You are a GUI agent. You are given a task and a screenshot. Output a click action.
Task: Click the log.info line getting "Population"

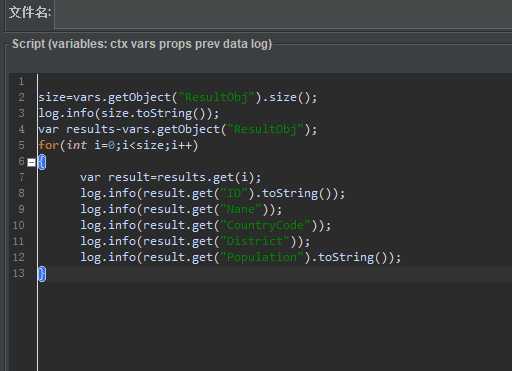coord(240,257)
